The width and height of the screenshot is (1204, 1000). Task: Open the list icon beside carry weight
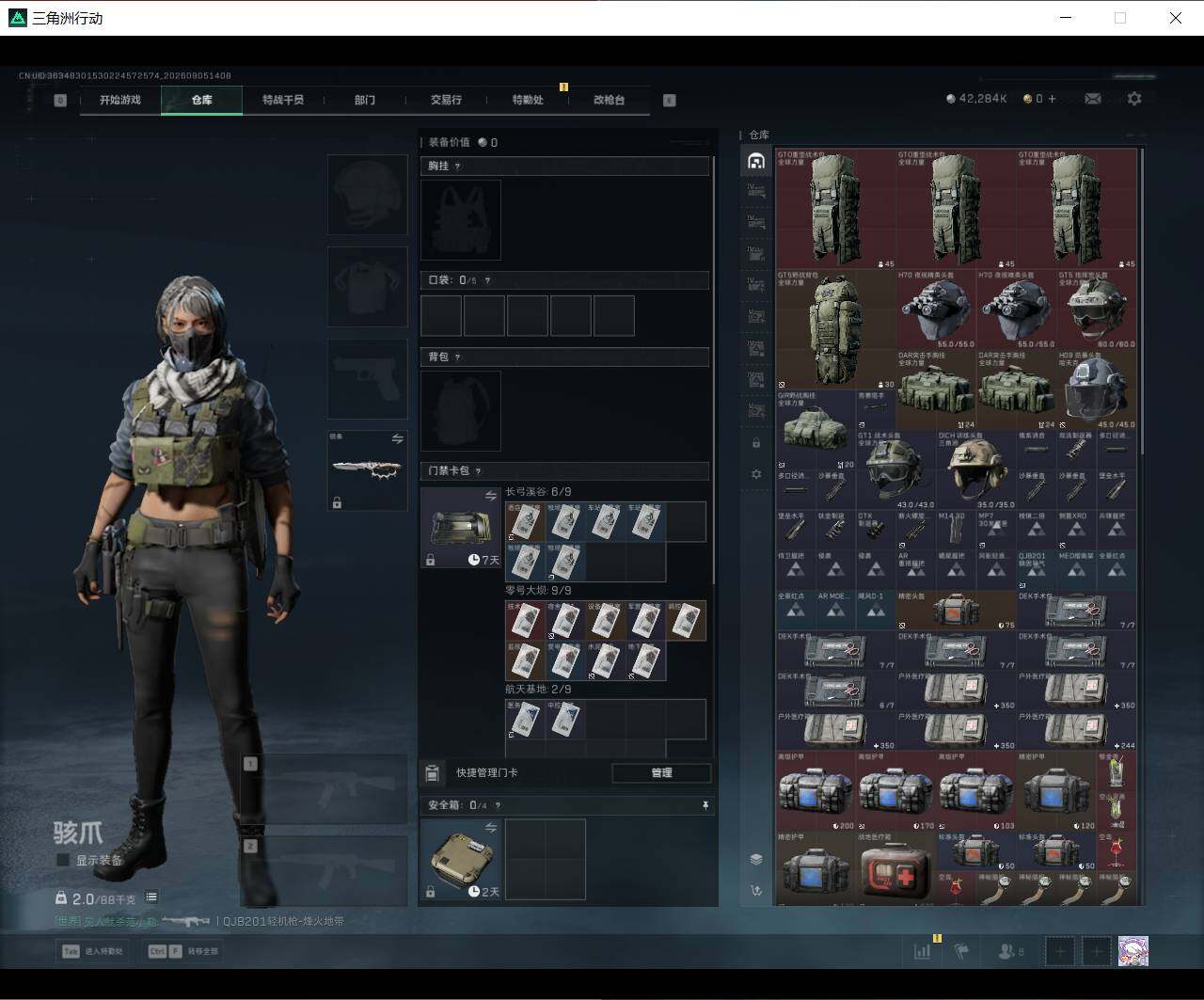[x=151, y=897]
